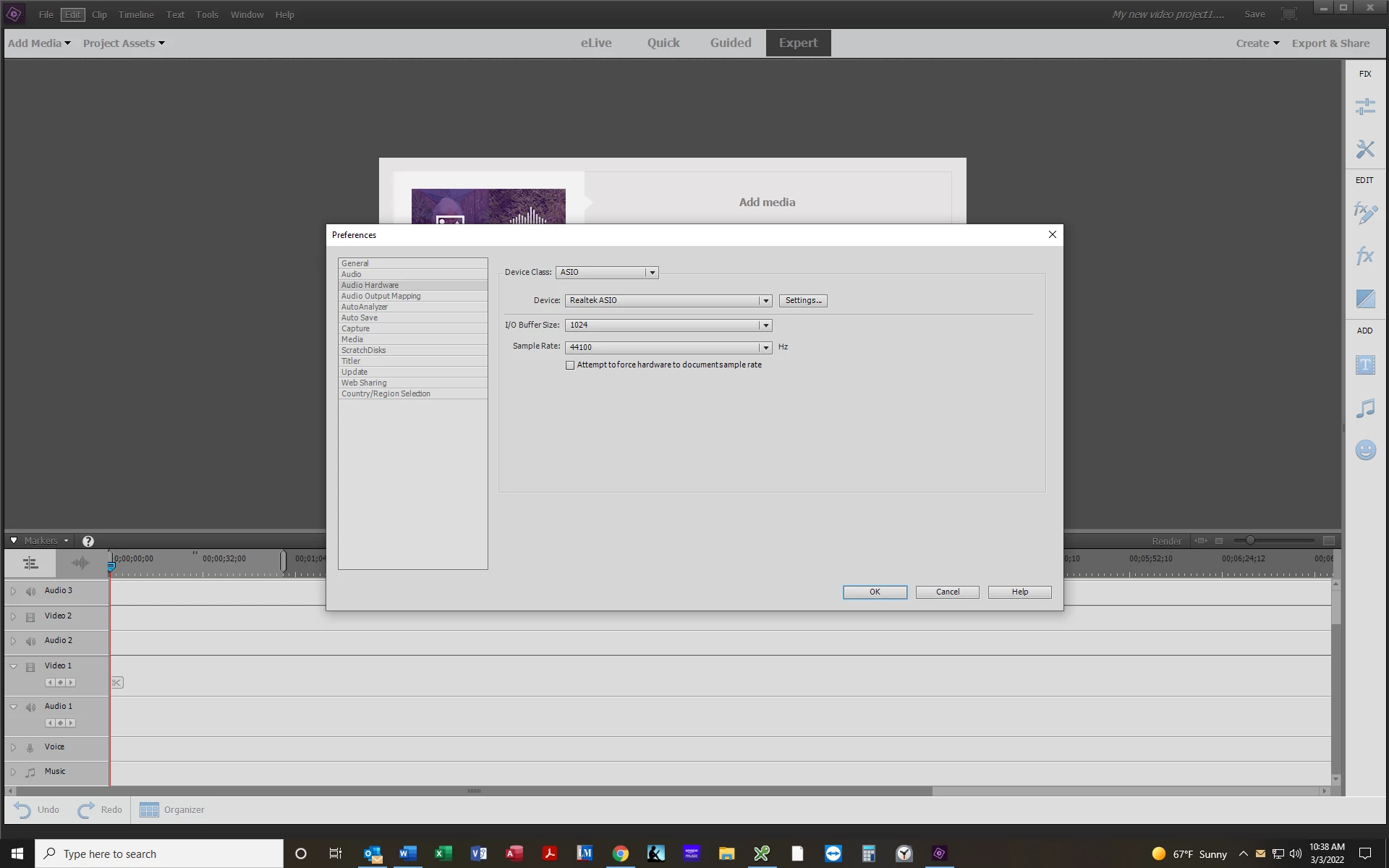Click the Tools wrench-scissors icon

click(x=1364, y=149)
